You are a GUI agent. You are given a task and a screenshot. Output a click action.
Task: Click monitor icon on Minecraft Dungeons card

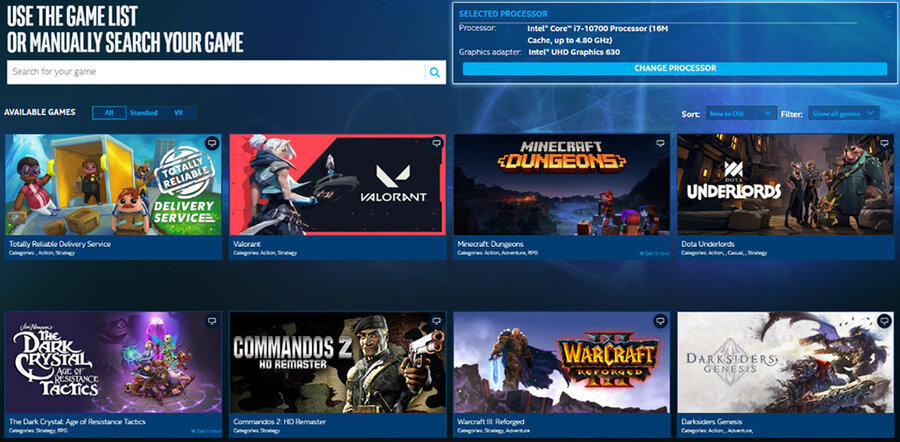tap(661, 143)
